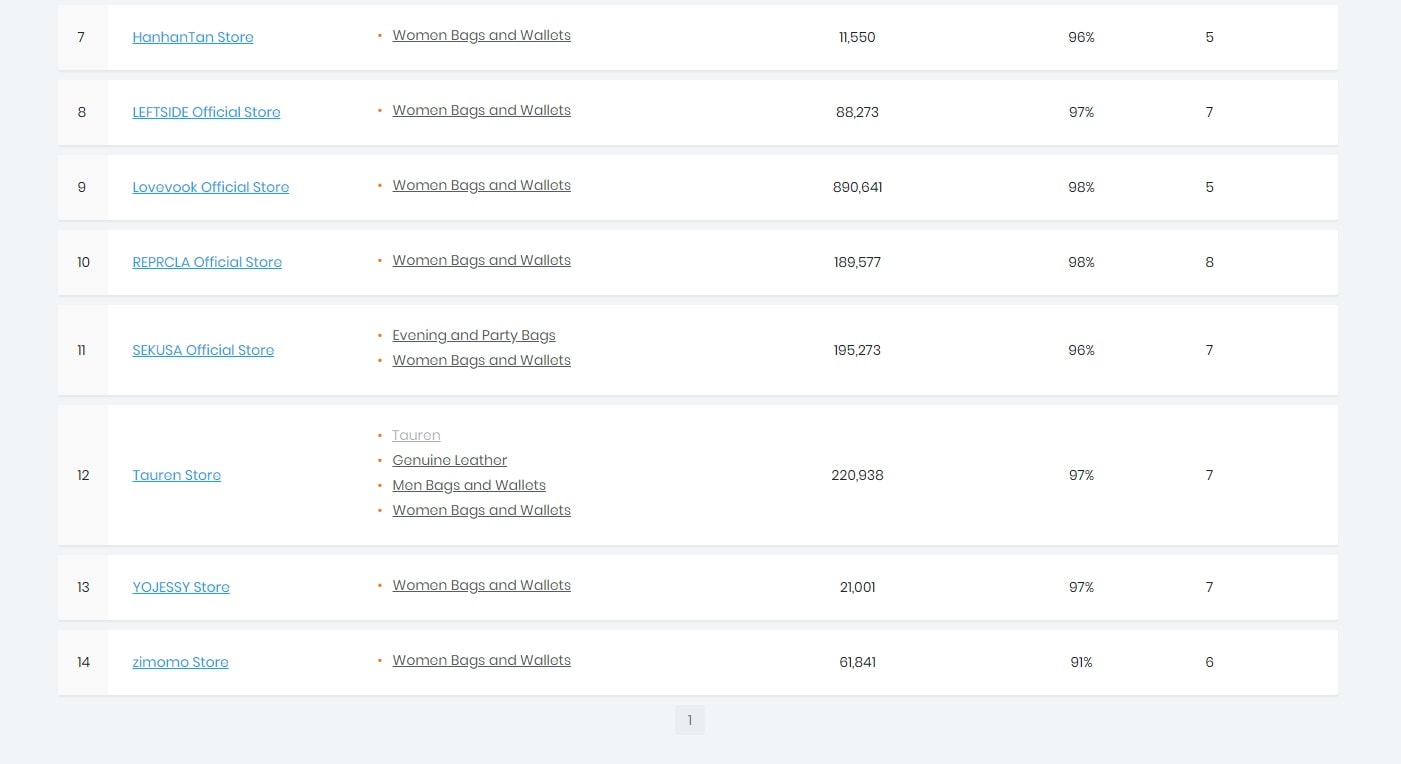Viewport: 1401px width, 764px height.
Task: Open the Lovevook Official Store link
Action: point(210,187)
